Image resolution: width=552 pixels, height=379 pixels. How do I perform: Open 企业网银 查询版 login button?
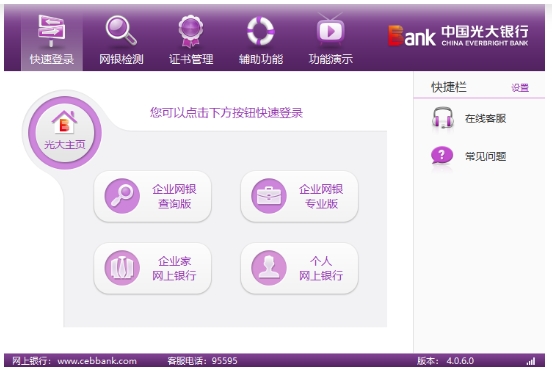coord(152,196)
